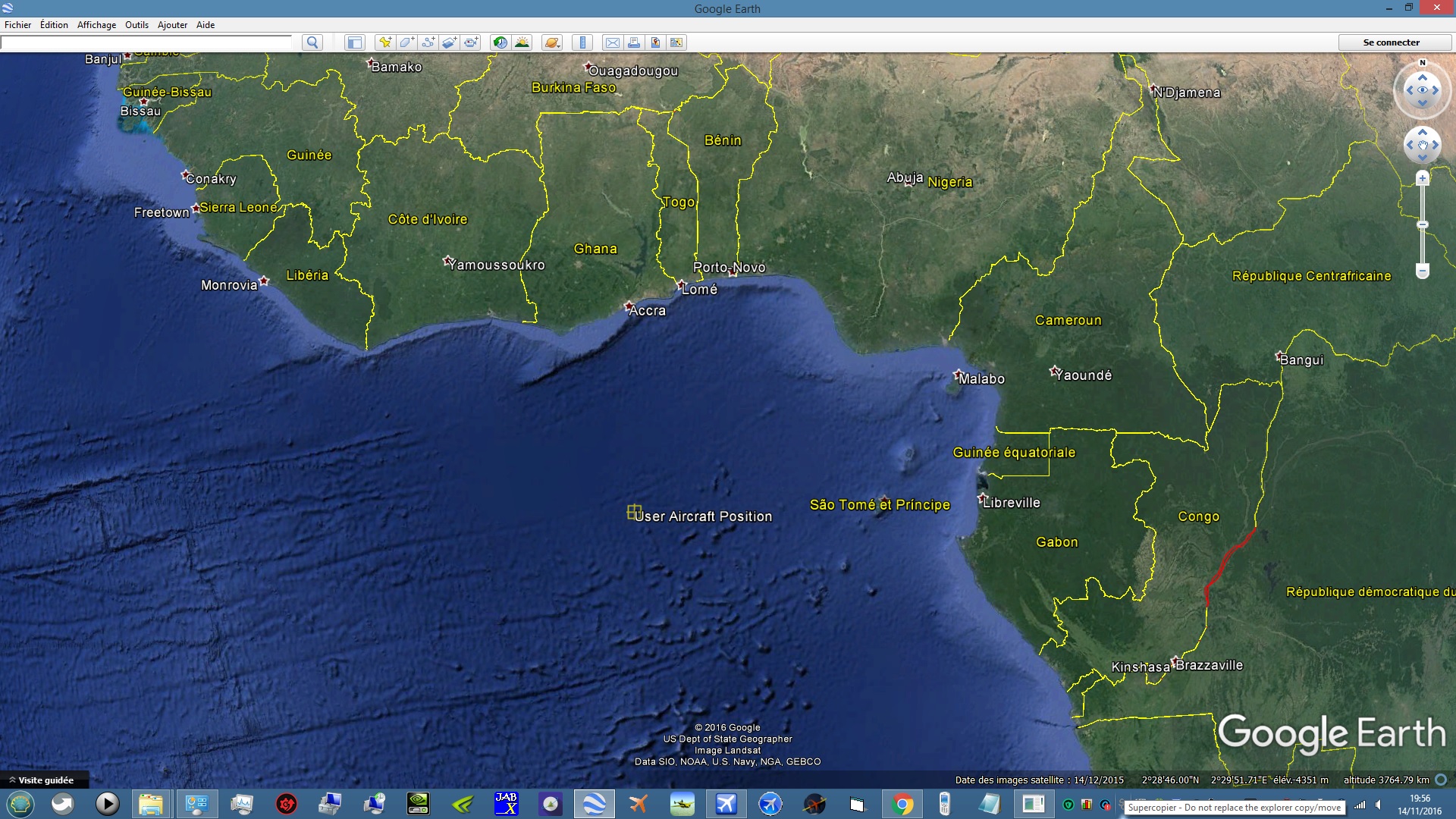Add a path using the toolbar
This screenshot has width=1456, height=819.
(x=428, y=42)
